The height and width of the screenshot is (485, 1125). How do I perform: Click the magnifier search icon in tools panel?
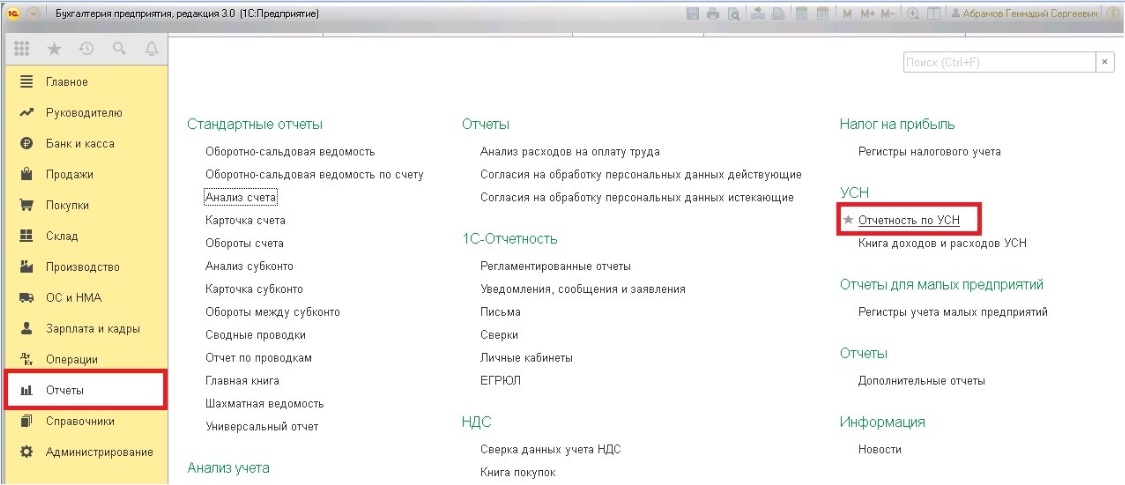[x=119, y=49]
